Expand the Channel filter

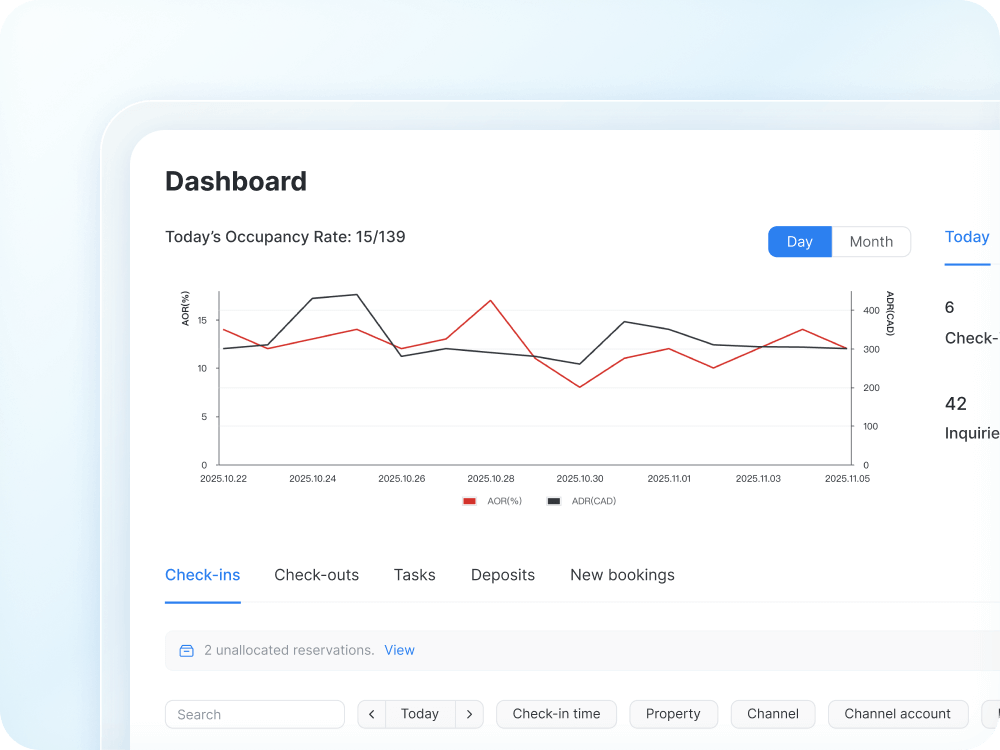point(773,714)
